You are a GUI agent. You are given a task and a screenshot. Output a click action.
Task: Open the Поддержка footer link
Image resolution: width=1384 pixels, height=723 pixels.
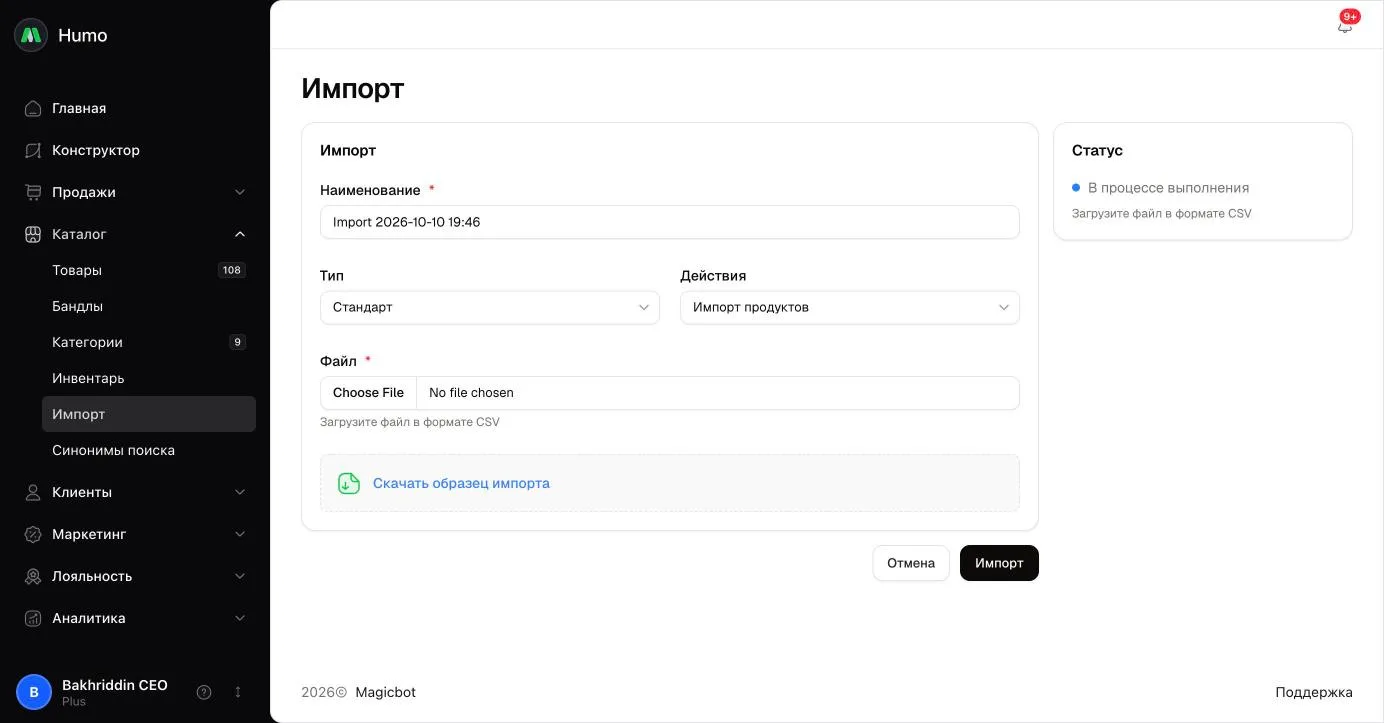pyautogui.click(x=1314, y=692)
